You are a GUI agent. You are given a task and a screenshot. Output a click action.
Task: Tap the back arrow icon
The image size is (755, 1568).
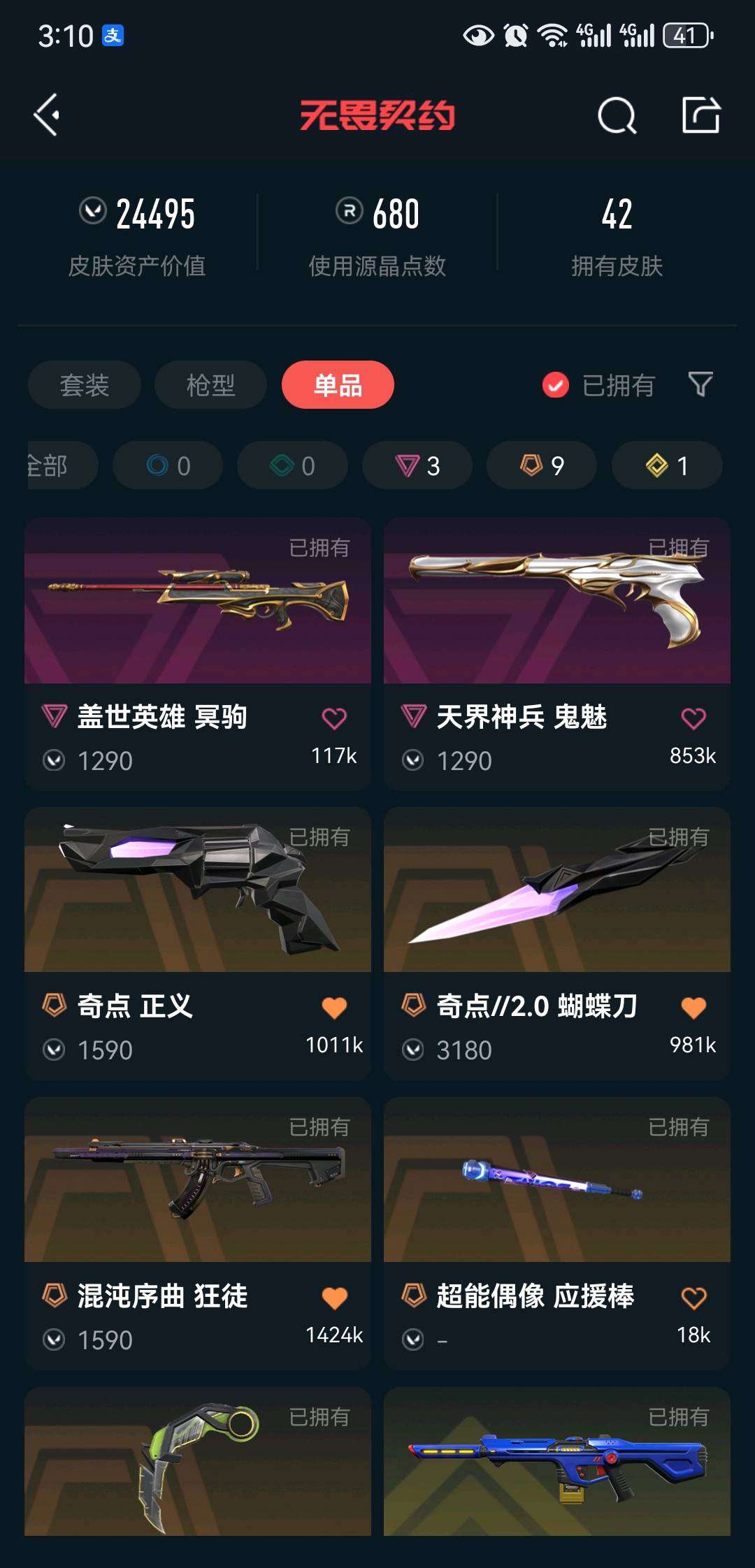coord(47,115)
